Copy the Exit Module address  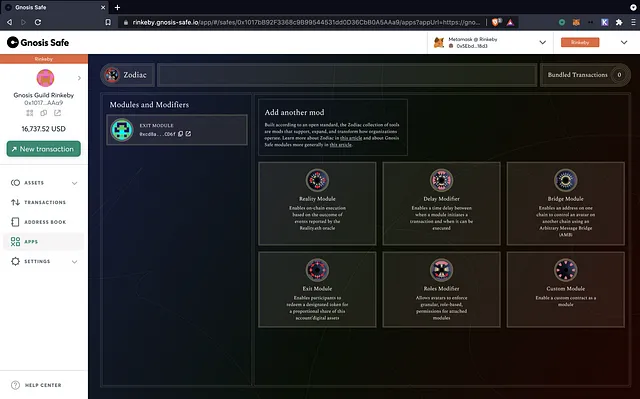tap(180, 134)
